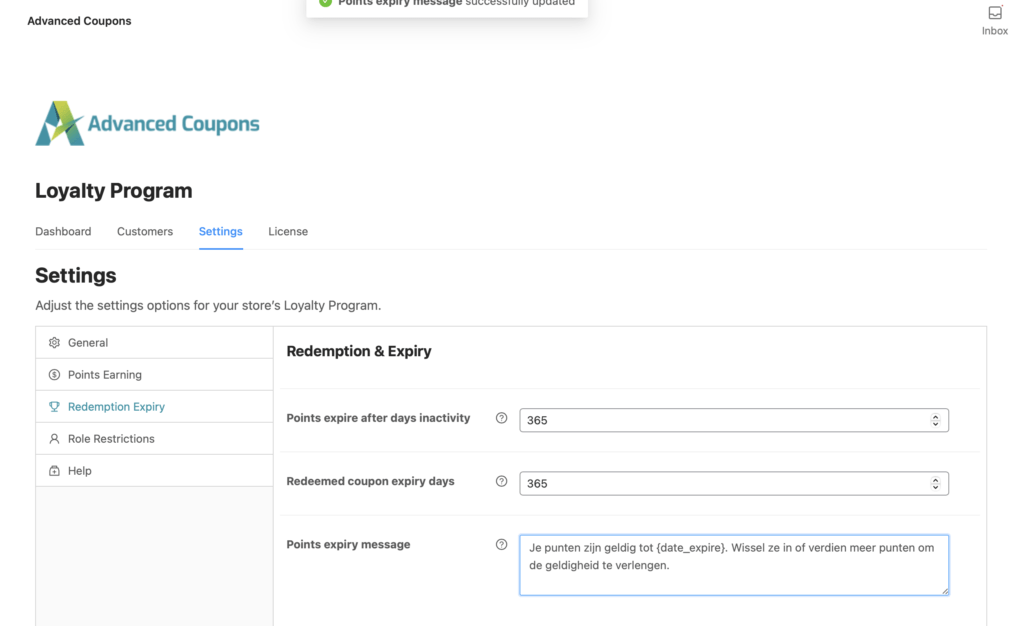Select the Settings tab
Screen dimensions: 1024x626
point(220,231)
